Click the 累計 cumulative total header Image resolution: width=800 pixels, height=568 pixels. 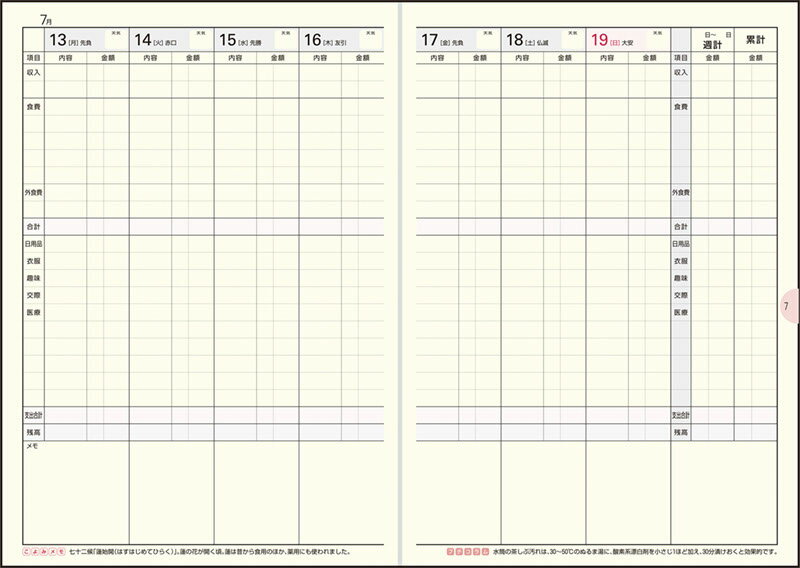[755, 39]
